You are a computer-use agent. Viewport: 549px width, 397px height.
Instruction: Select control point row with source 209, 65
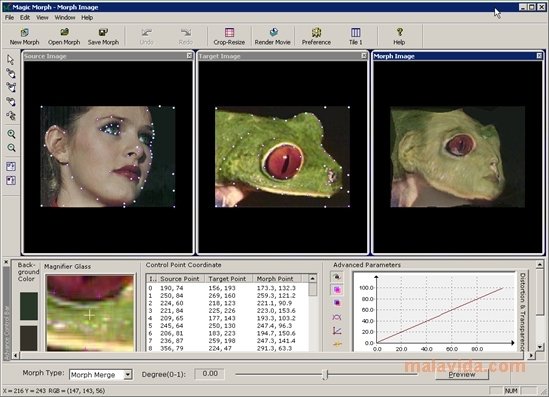pos(227,318)
